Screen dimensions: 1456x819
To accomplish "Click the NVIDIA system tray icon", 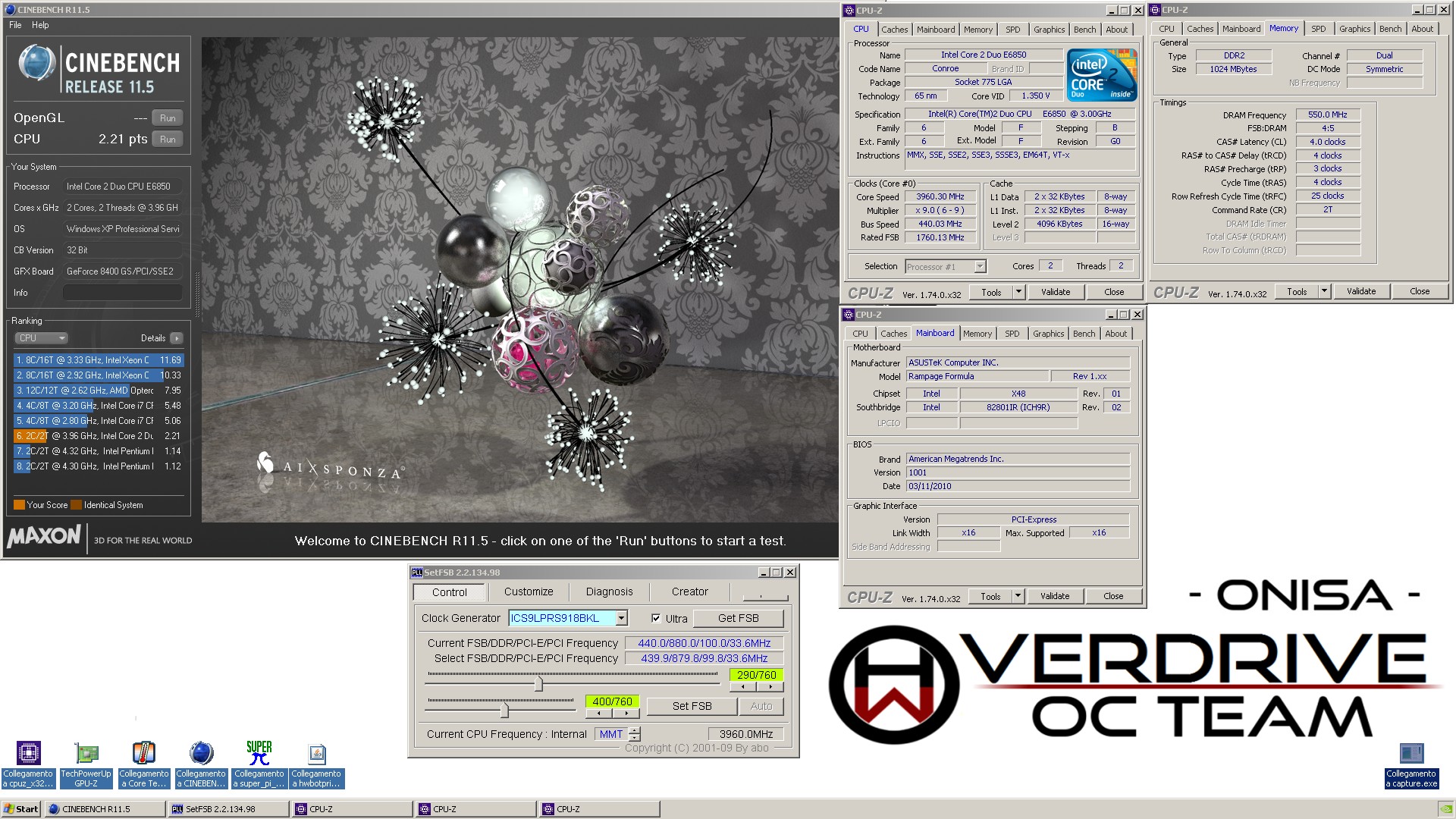I will coord(1445,809).
